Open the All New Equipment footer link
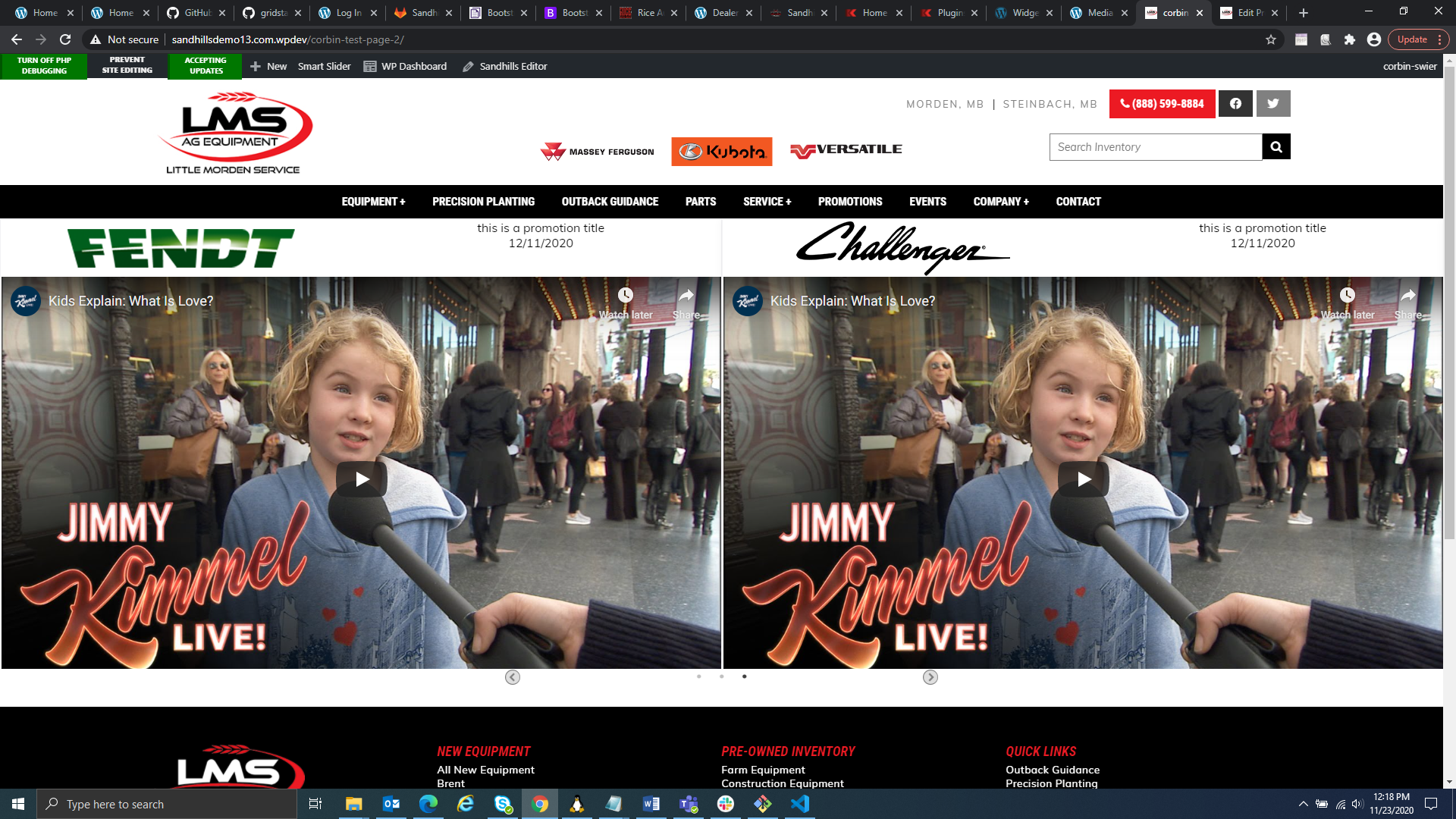This screenshot has width=1456, height=819. point(485,770)
